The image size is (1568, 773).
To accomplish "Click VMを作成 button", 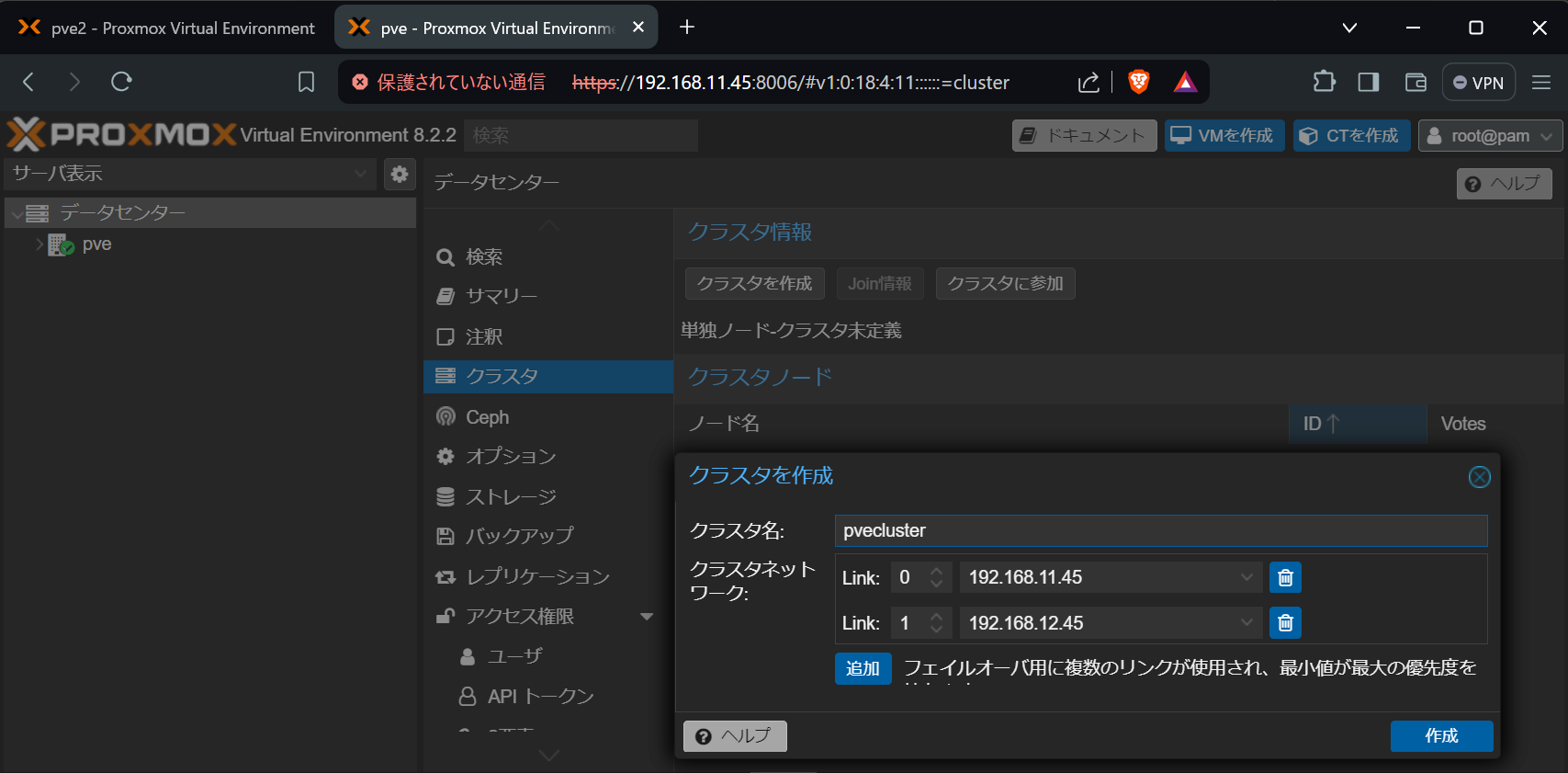I will coord(1224,136).
